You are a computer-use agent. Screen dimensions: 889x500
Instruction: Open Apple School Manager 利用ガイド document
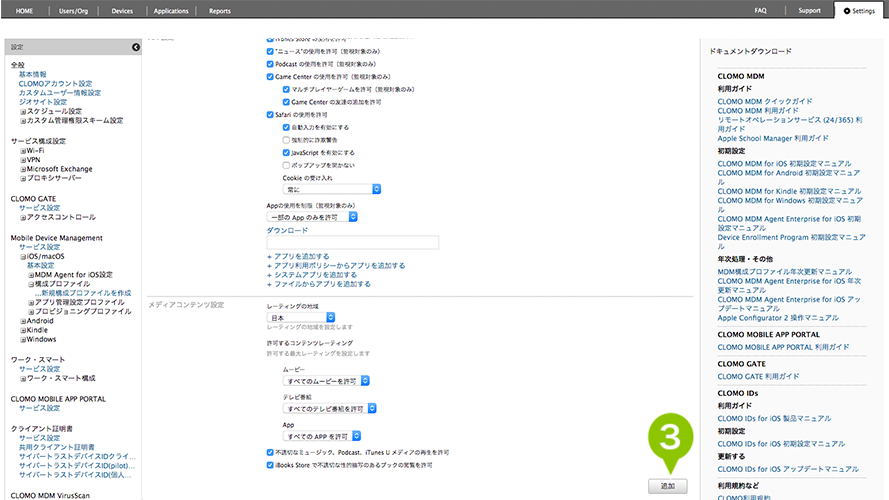(773, 138)
